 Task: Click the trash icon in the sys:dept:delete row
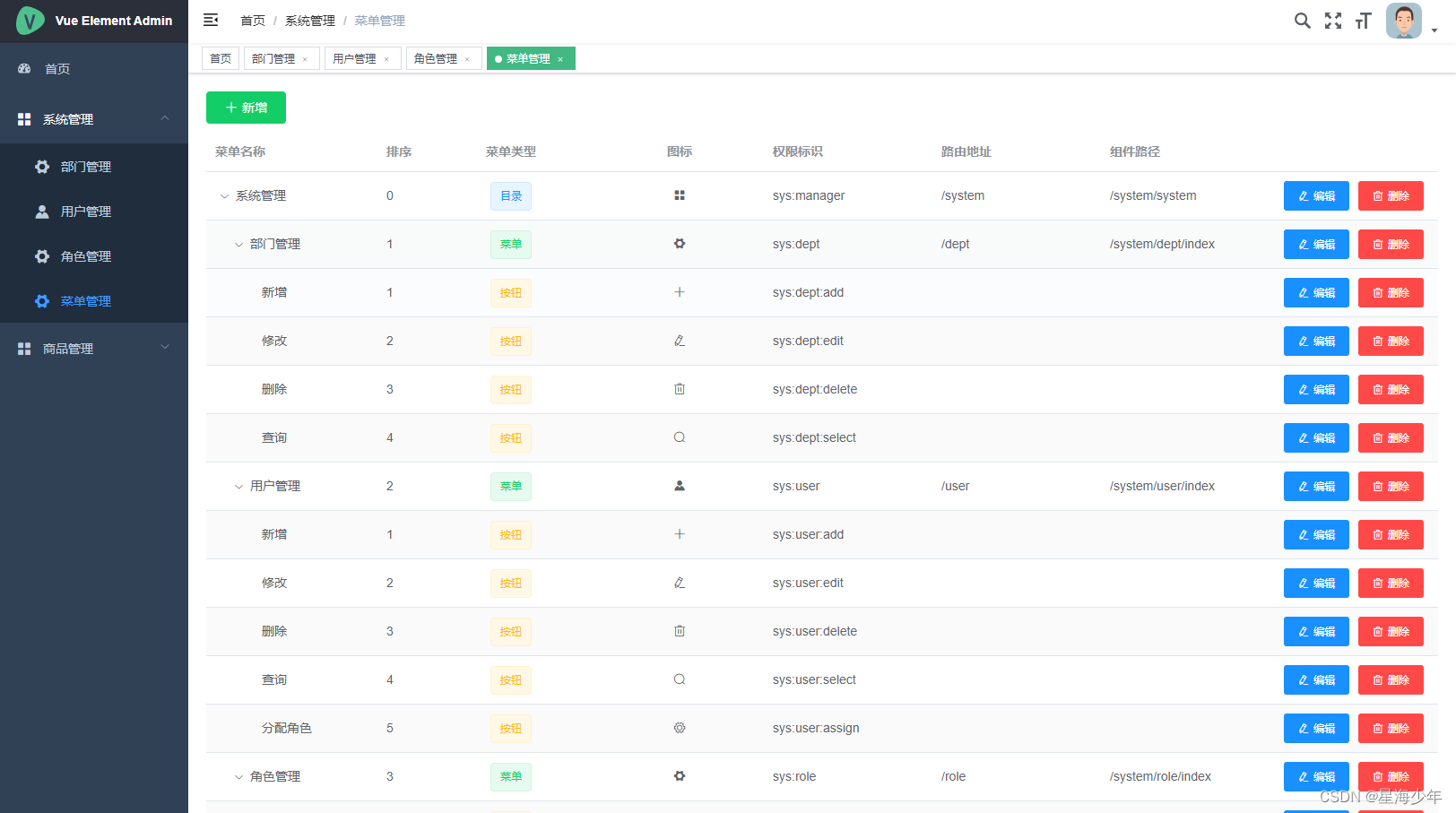680,389
